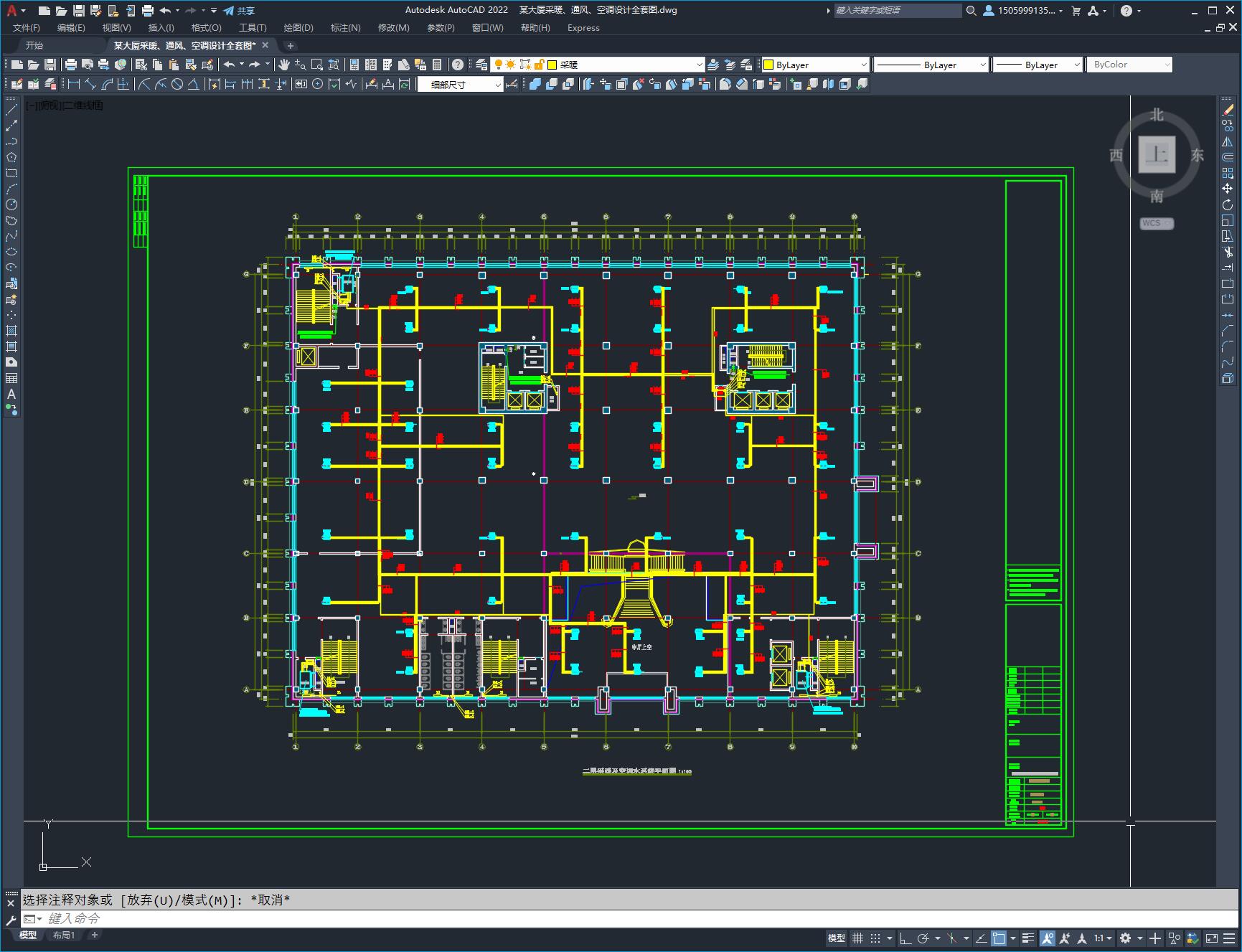
Task: Open the 绘图(D) menu
Action: tap(298, 27)
